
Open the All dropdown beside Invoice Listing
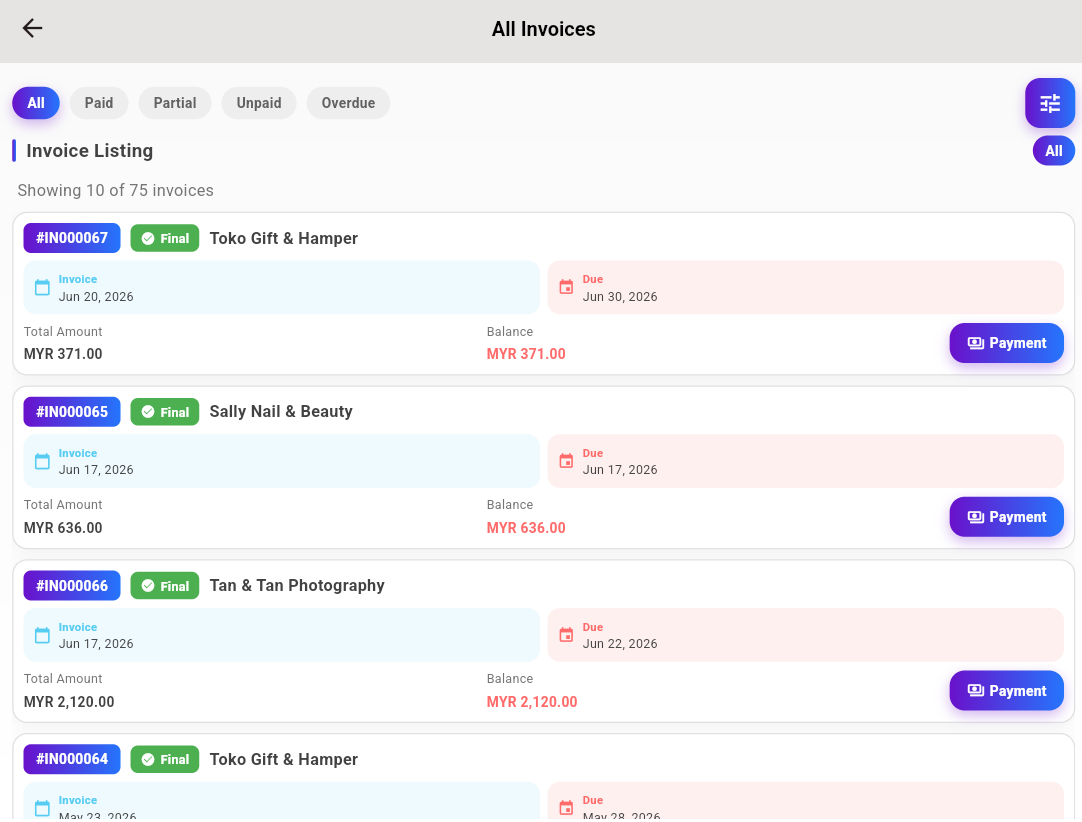click(x=1053, y=151)
